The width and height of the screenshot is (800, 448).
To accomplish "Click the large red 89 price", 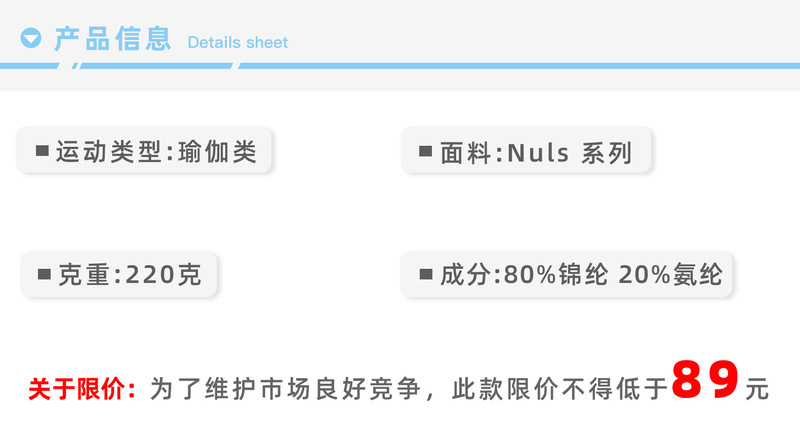I will click(x=706, y=380).
